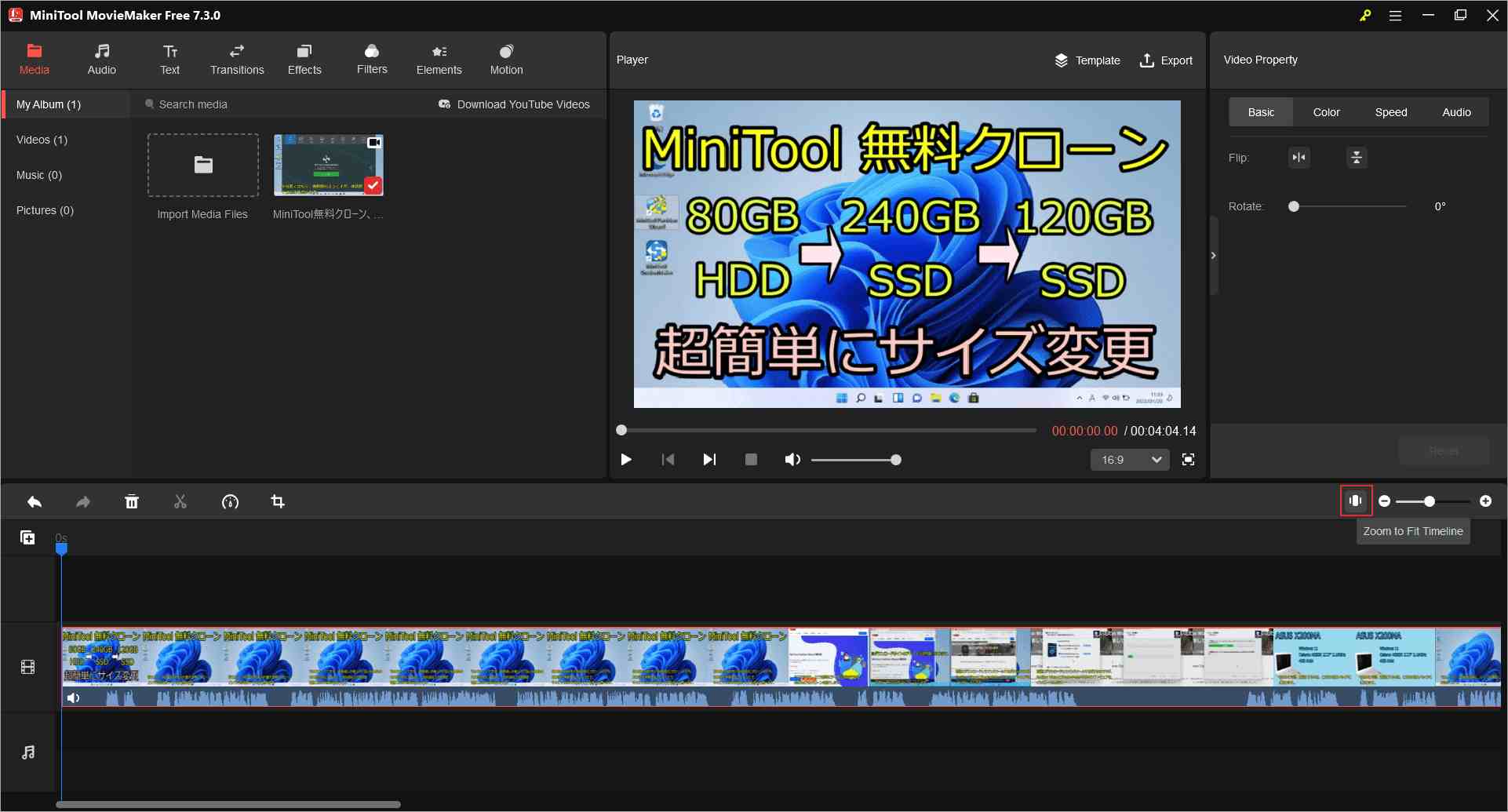Image resolution: width=1508 pixels, height=812 pixels.
Task: Zoom in the timeline
Action: click(x=1485, y=501)
